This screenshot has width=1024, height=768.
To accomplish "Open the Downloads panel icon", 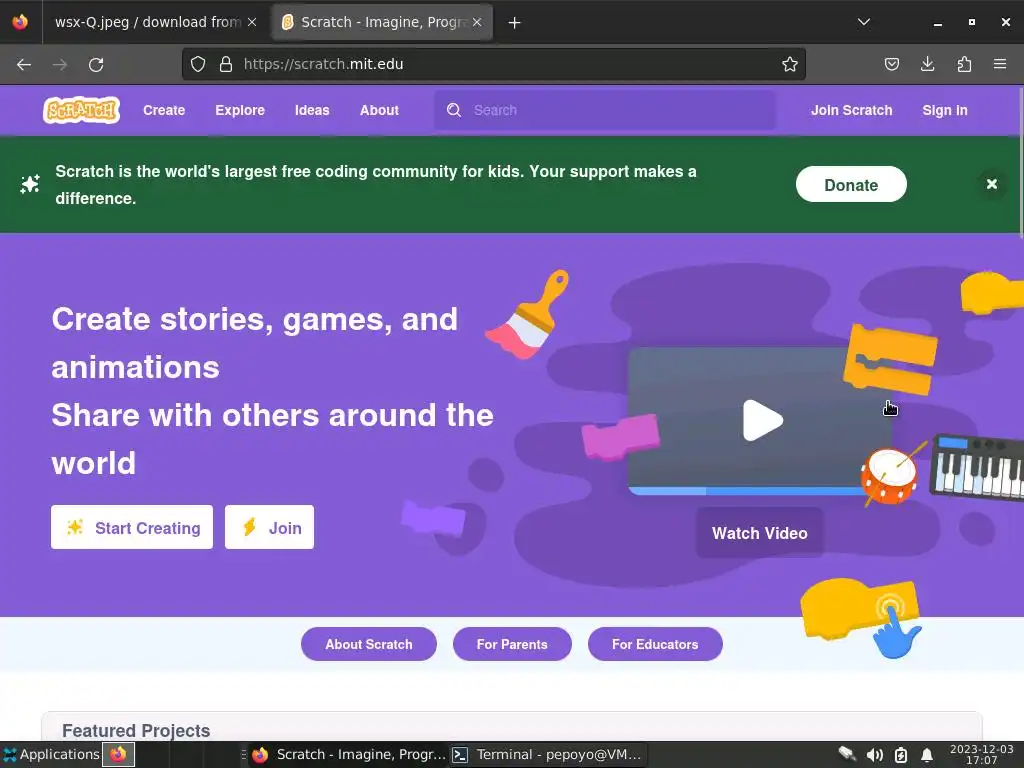I will [x=927, y=64].
